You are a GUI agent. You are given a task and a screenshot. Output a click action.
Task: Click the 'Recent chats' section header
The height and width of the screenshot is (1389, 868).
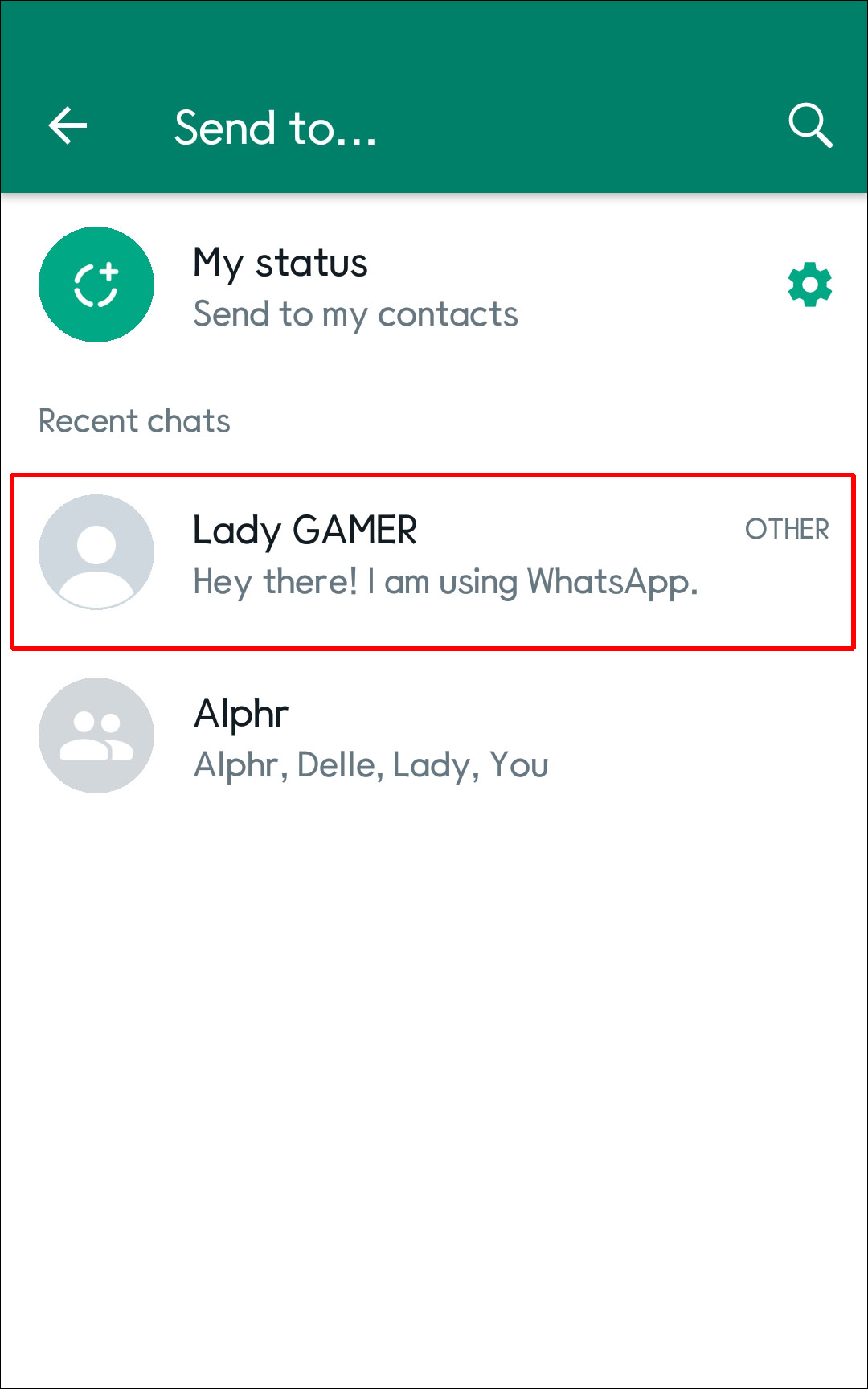(134, 421)
